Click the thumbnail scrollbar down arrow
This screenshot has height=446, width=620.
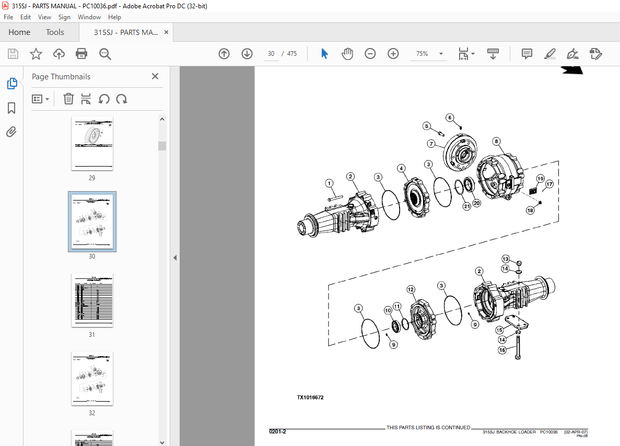pyautogui.click(x=162, y=442)
